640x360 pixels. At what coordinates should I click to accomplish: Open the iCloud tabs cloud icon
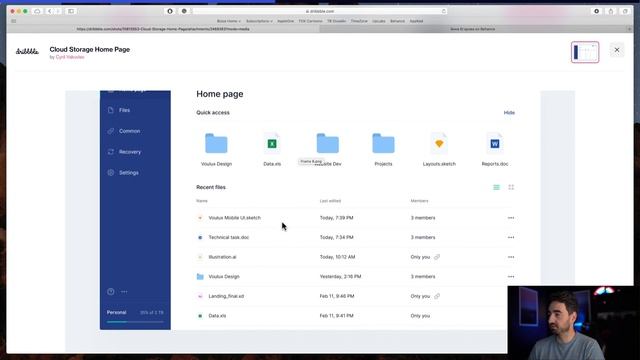(37, 11)
